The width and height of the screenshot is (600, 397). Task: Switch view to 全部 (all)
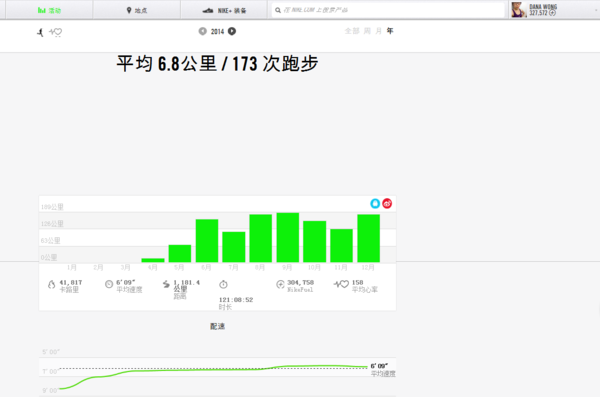tap(352, 31)
